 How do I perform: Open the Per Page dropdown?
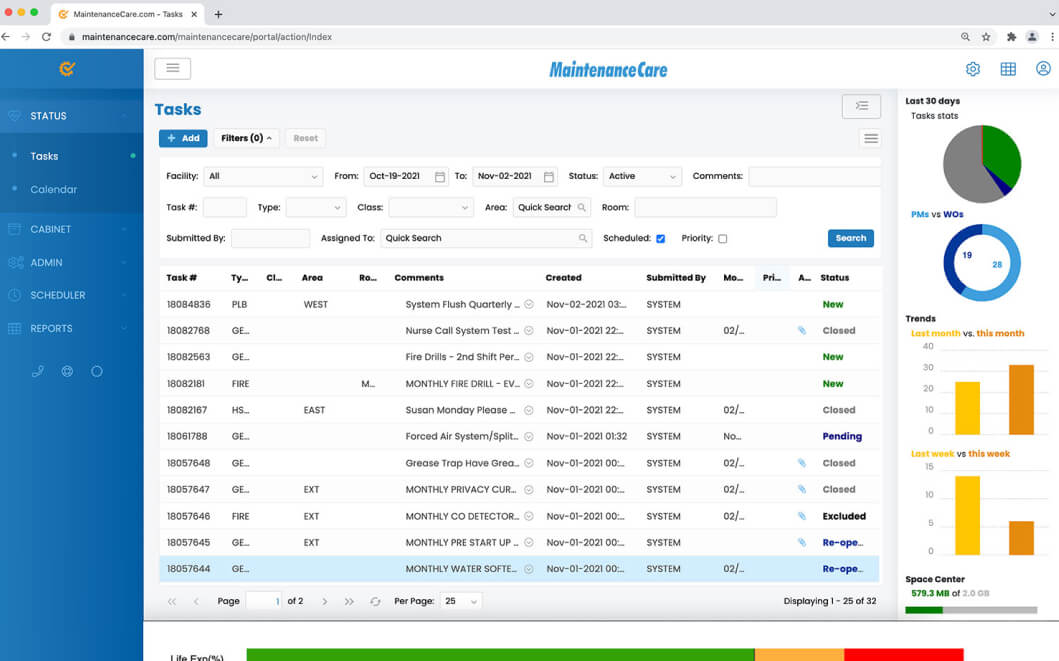click(x=461, y=601)
